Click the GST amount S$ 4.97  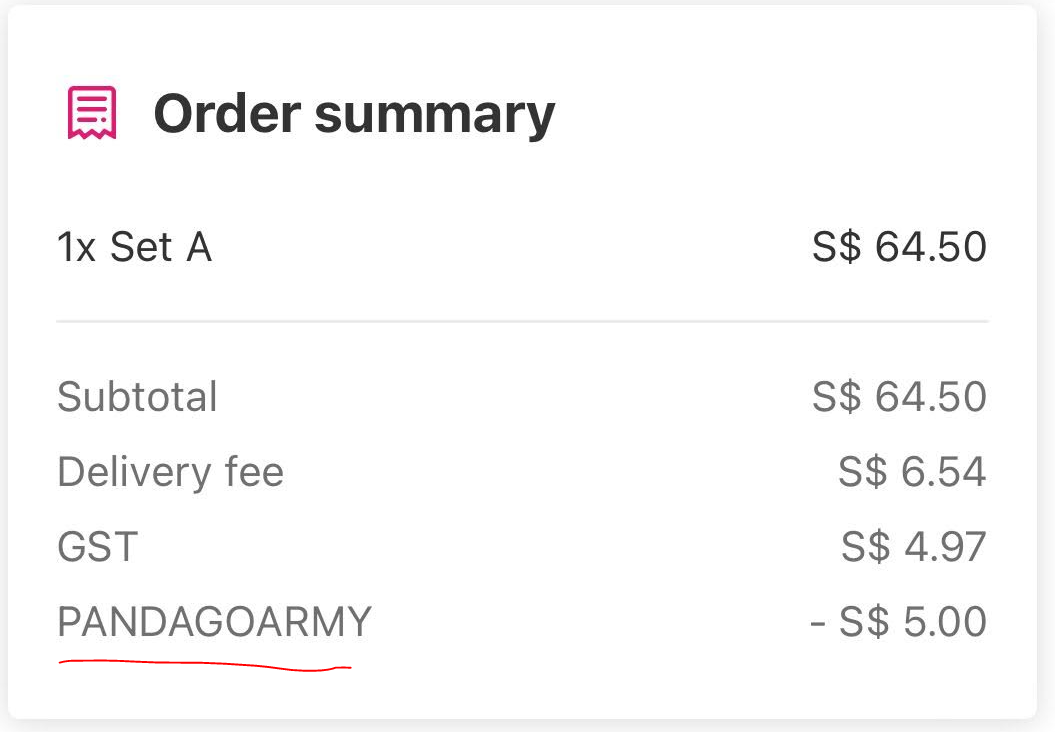(x=914, y=546)
